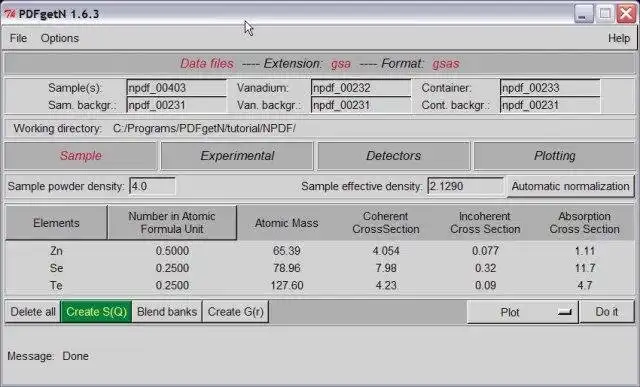Open the Help menu
This screenshot has height=387, width=640.
(619, 38)
